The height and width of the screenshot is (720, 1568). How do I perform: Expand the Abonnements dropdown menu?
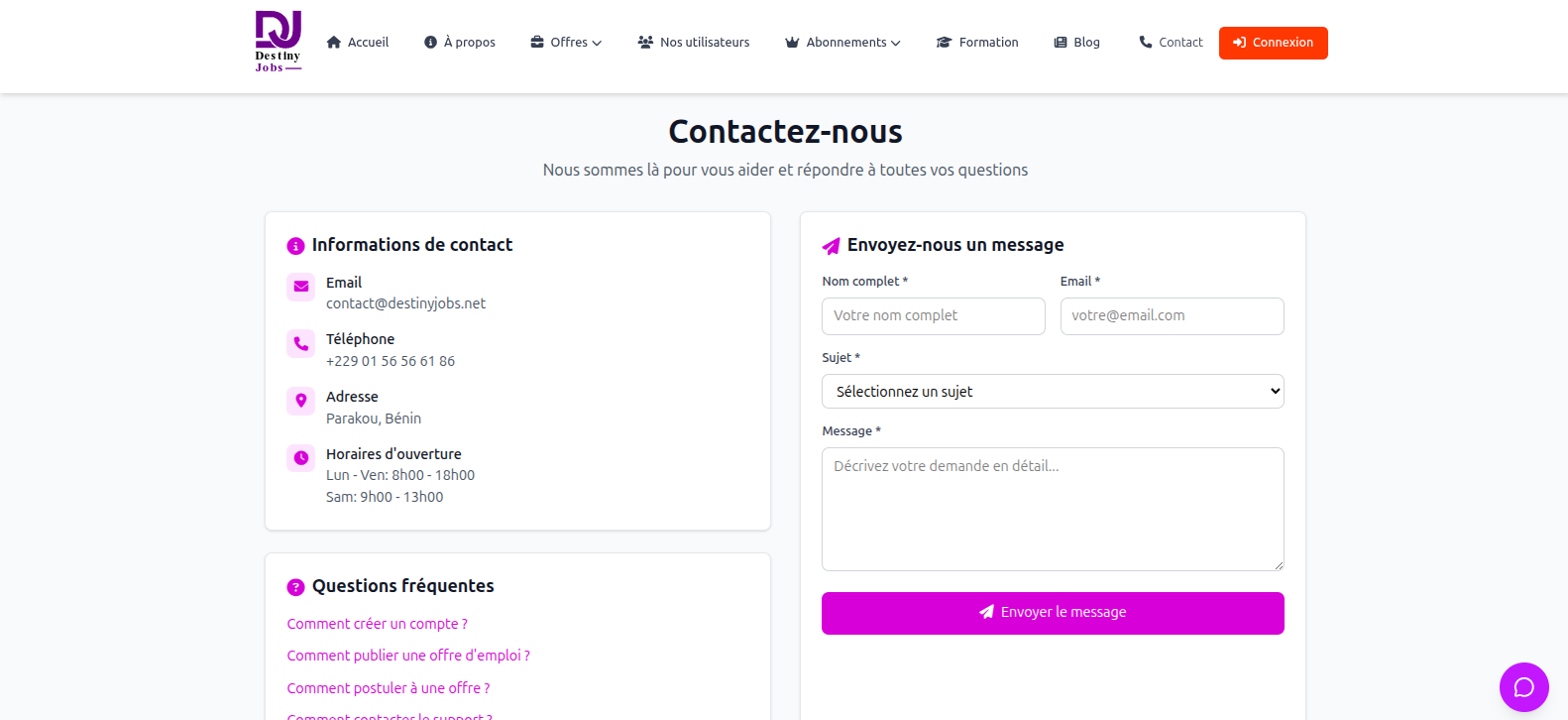point(842,43)
